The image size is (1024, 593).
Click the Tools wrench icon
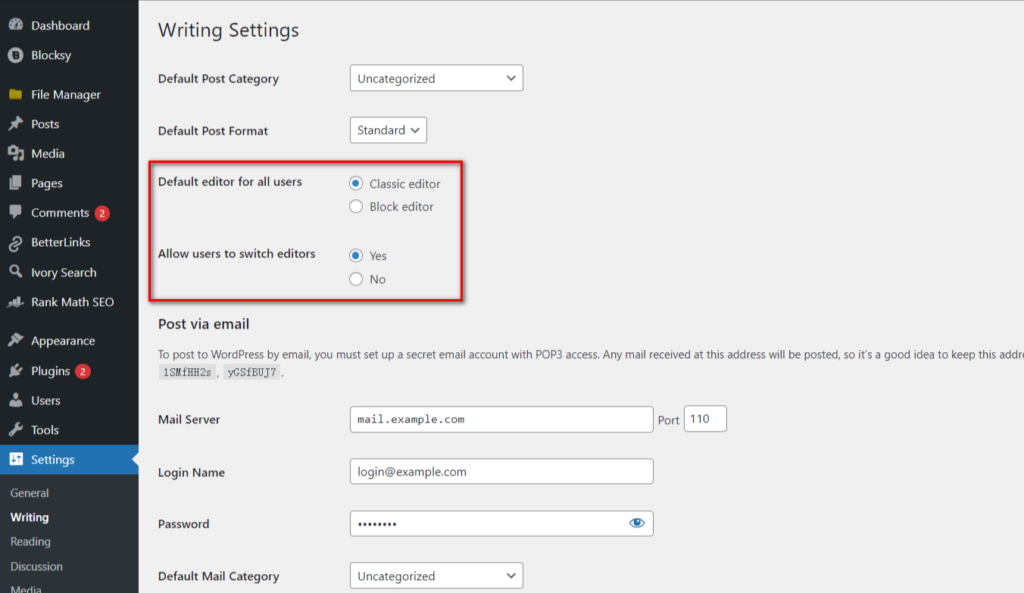pyautogui.click(x=16, y=429)
